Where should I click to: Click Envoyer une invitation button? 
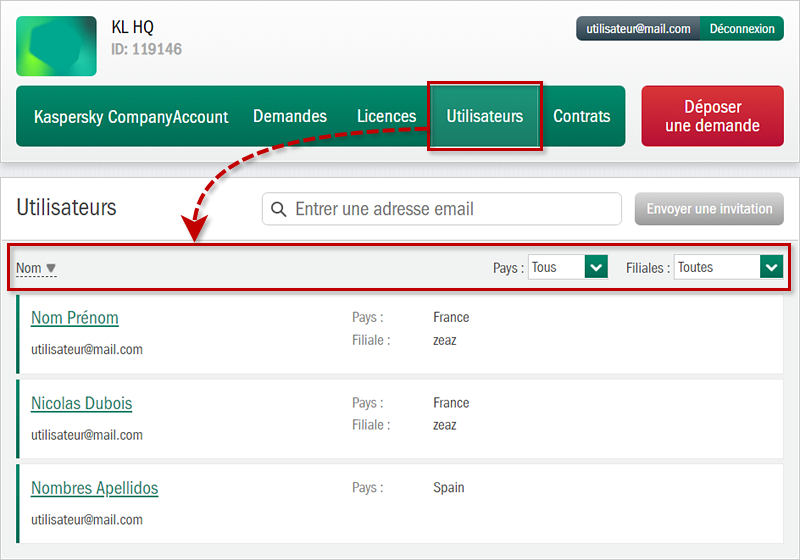[x=709, y=209]
